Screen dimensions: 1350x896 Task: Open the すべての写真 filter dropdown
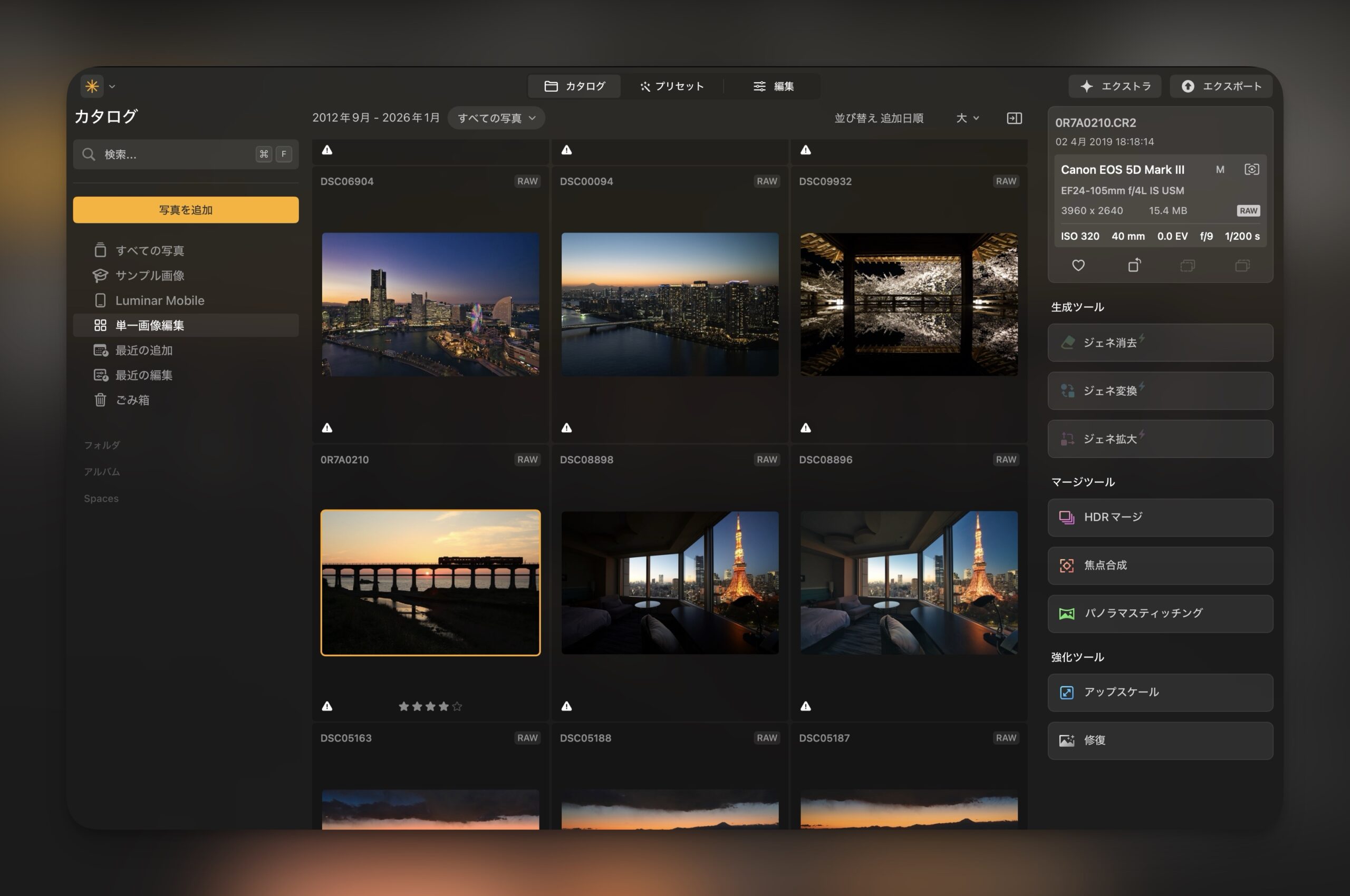tap(495, 118)
